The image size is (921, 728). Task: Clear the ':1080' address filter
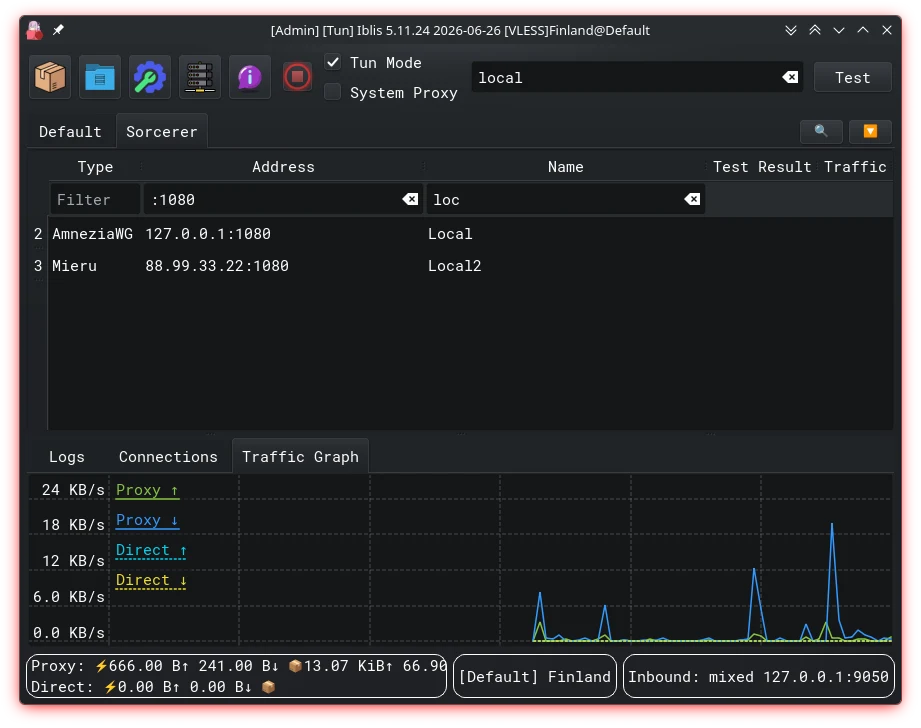(410, 199)
